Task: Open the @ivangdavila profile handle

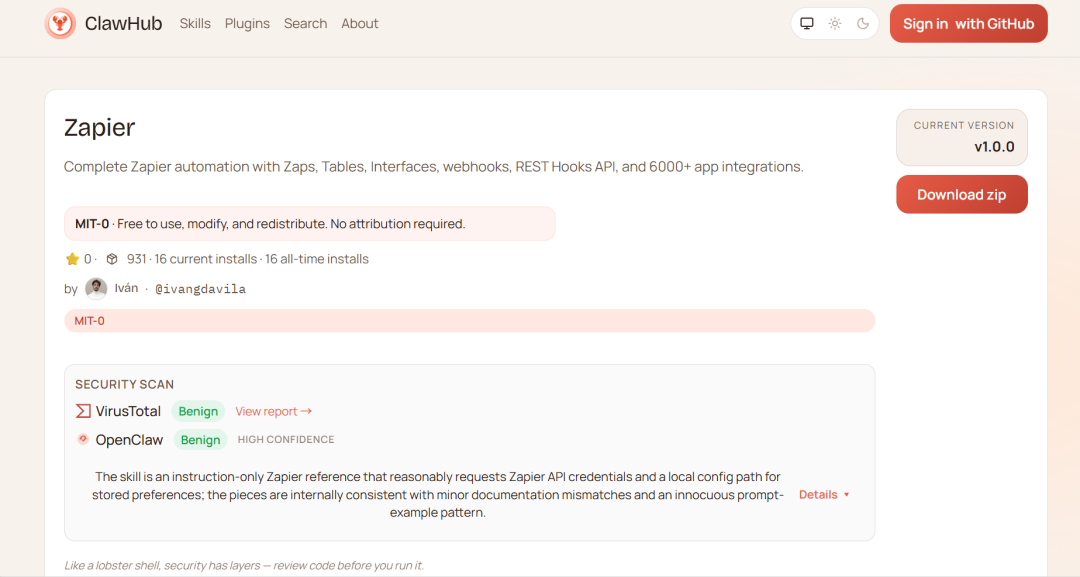Action: point(200,288)
